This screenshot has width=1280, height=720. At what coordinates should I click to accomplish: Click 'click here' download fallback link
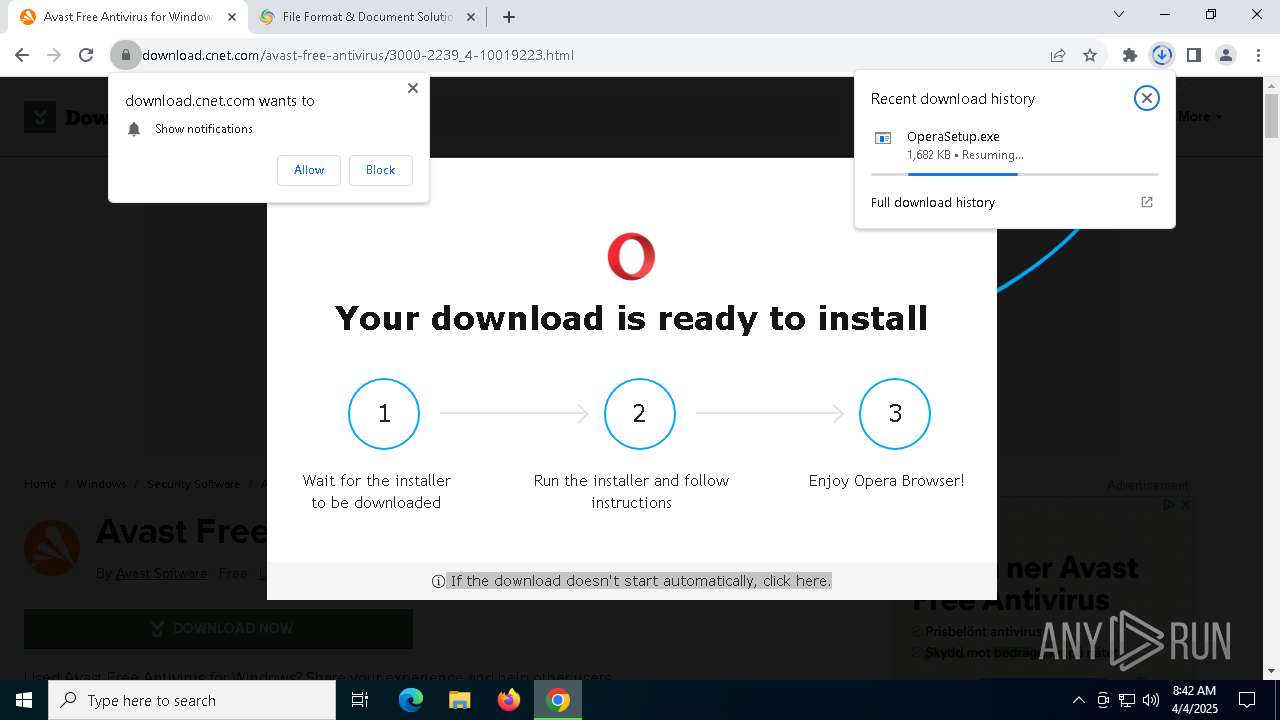tap(796, 581)
